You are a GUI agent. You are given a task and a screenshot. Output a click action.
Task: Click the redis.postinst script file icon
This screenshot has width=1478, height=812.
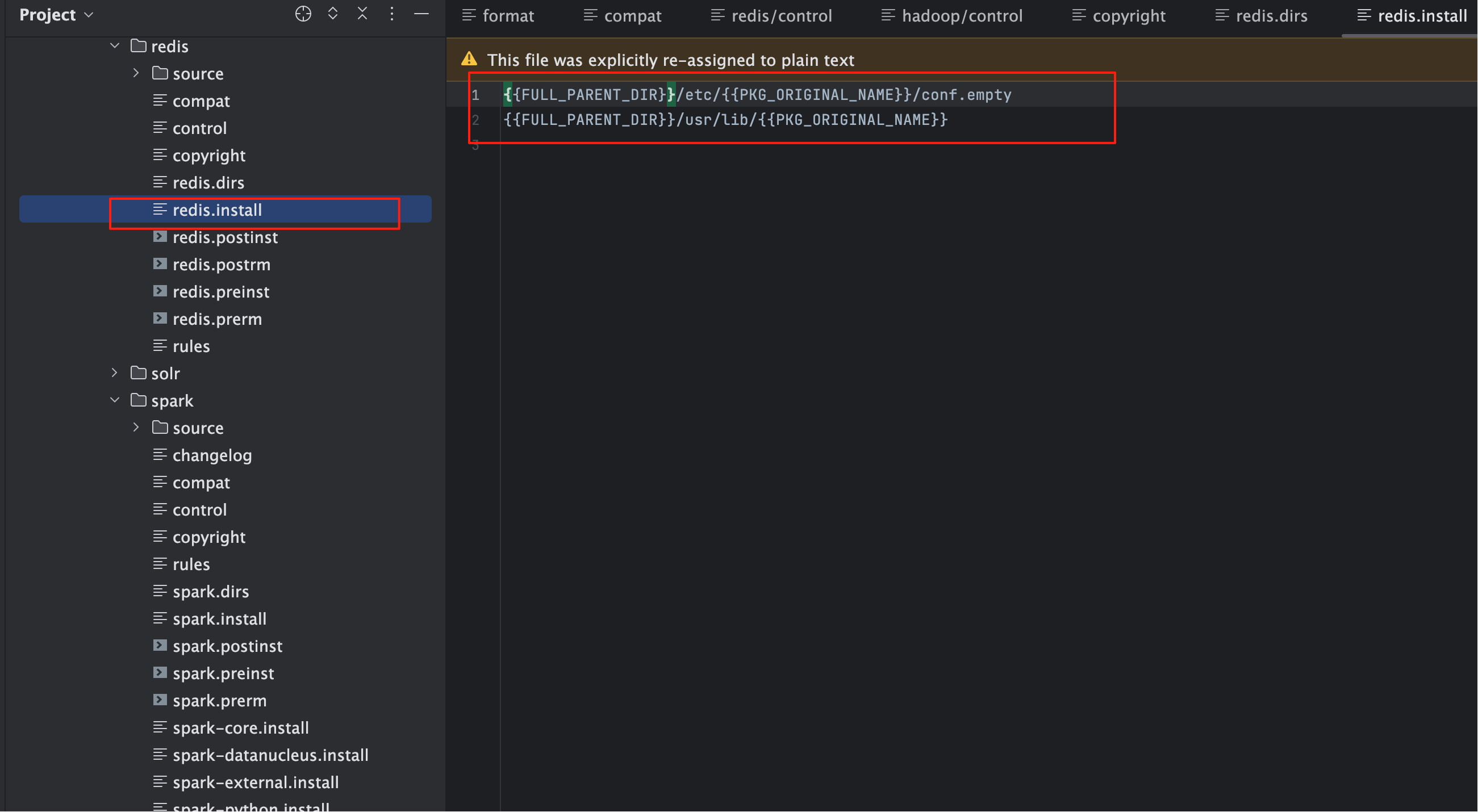coord(160,236)
